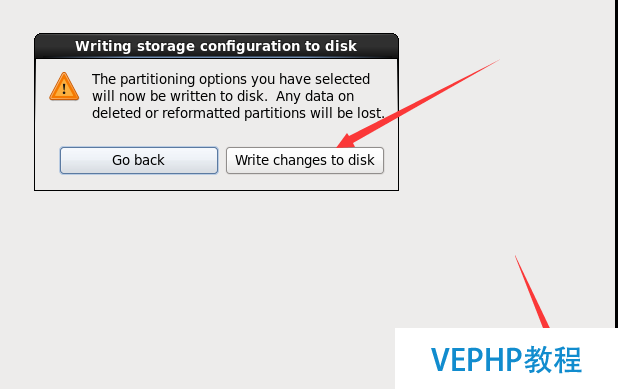Click the exclamation mark inside the warning sign

point(64,90)
